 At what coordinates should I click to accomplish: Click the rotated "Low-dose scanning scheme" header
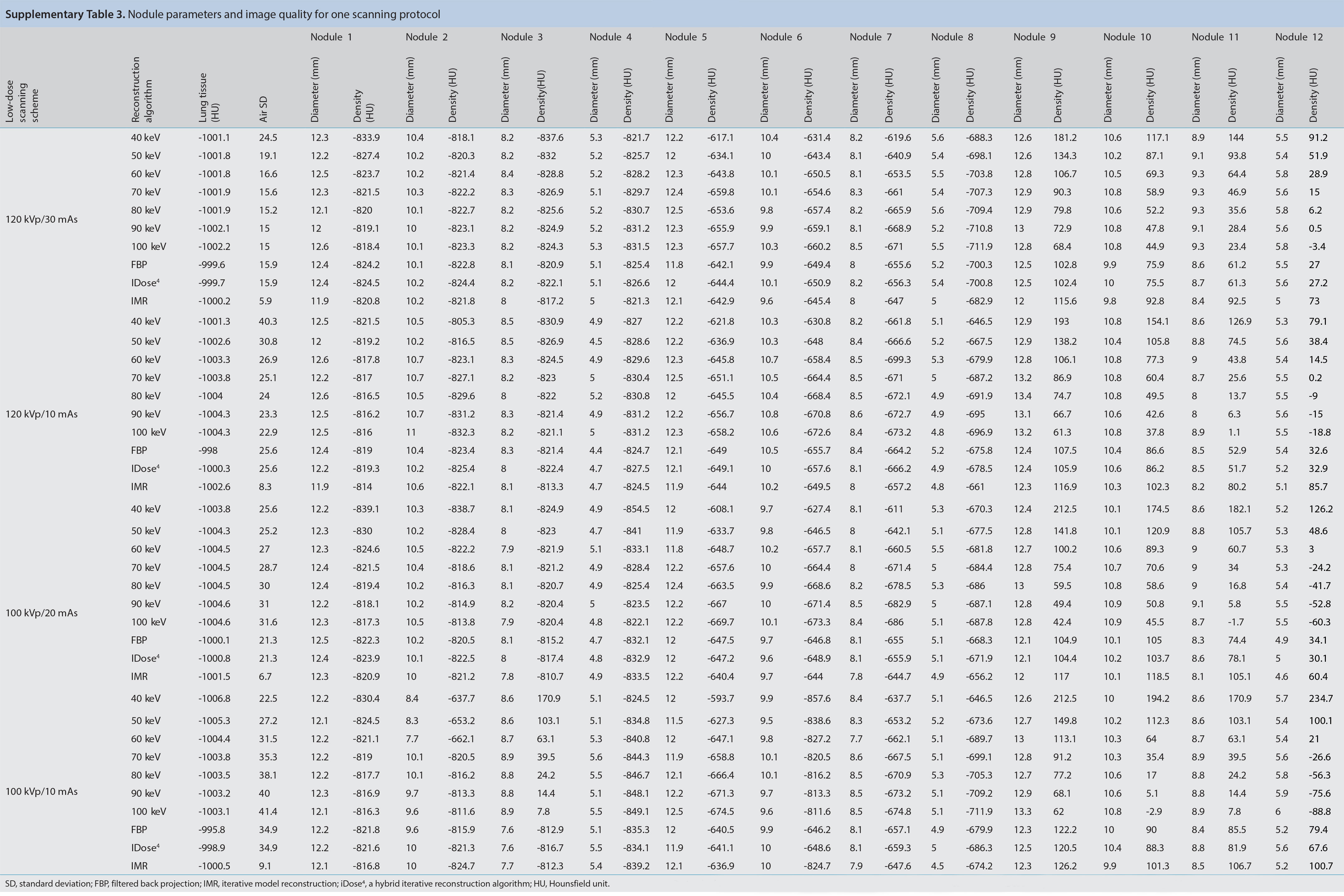click(22, 102)
